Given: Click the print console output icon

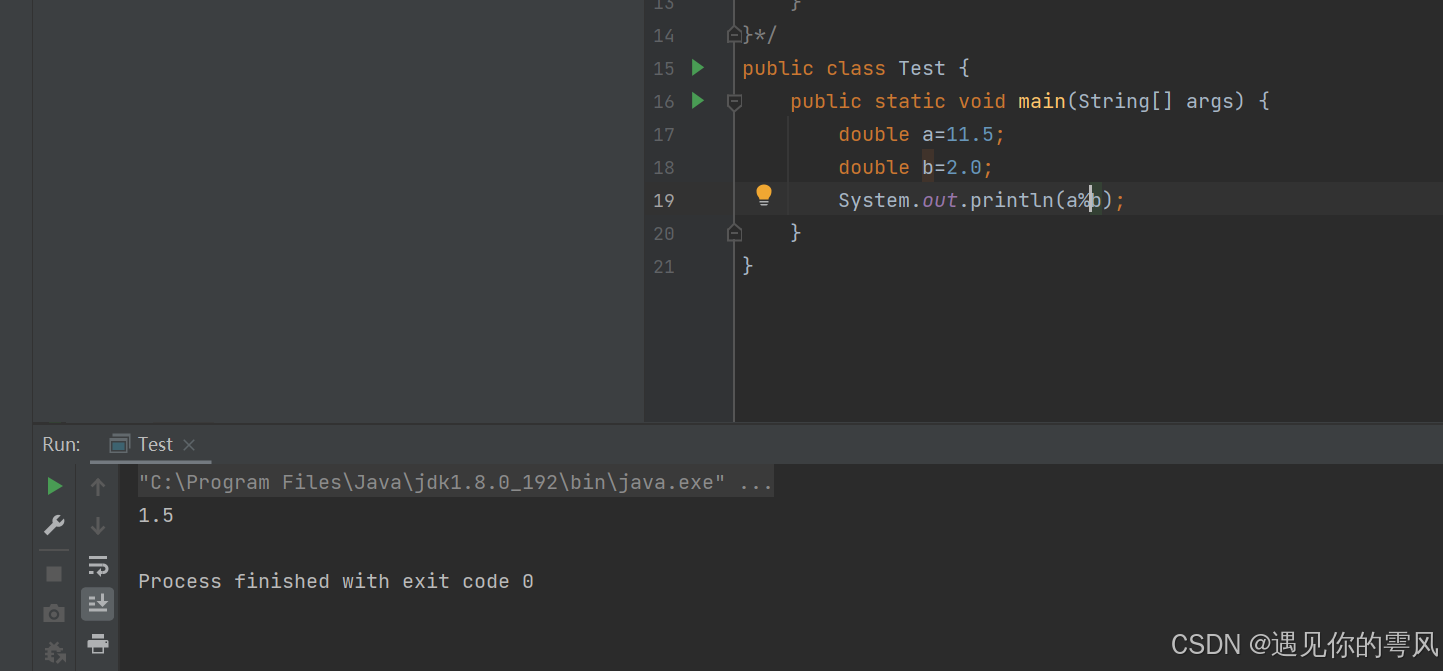Looking at the screenshot, I should pyautogui.click(x=98, y=643).
